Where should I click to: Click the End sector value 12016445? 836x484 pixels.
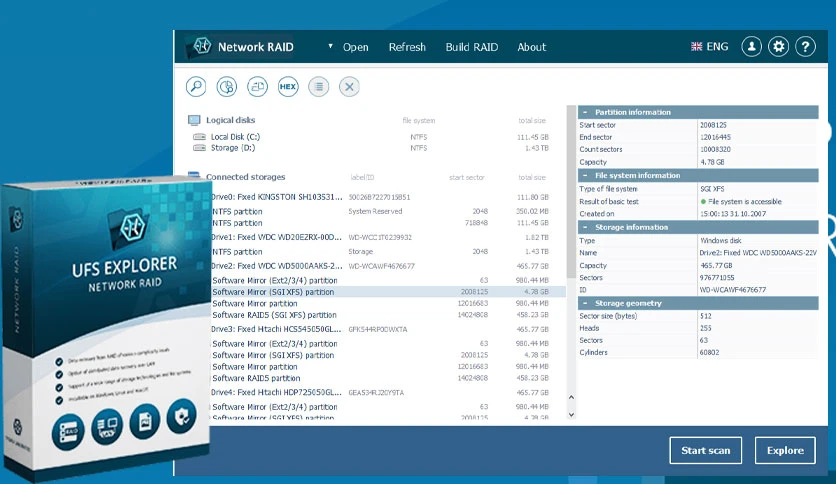[715, 137]
